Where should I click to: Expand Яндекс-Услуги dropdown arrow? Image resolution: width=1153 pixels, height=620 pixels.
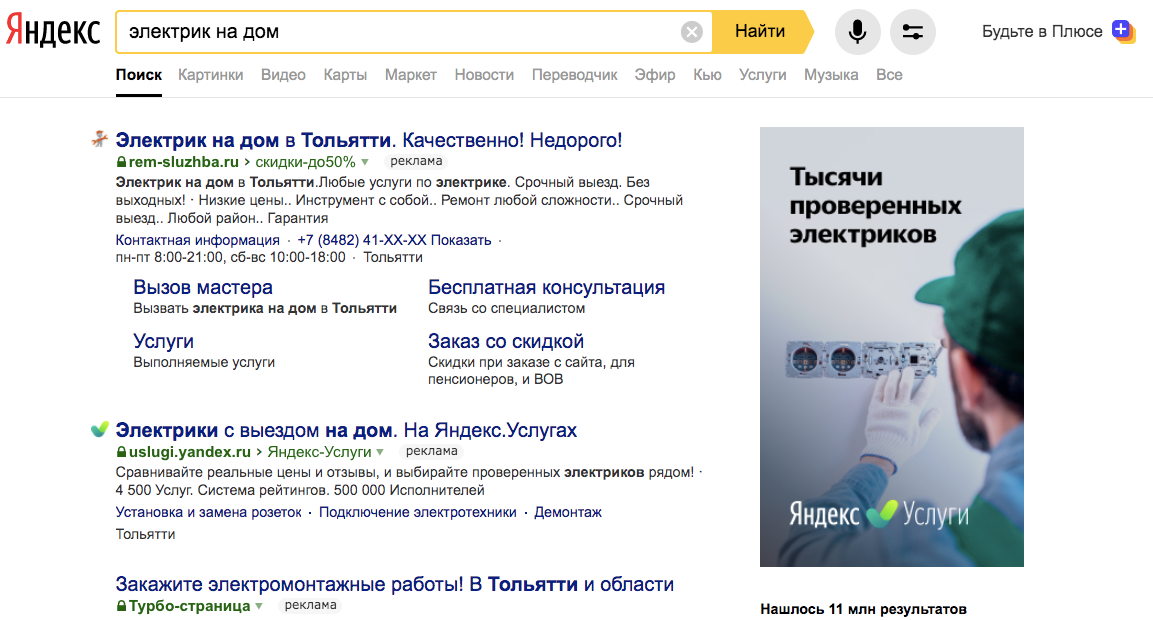[380, 452]
